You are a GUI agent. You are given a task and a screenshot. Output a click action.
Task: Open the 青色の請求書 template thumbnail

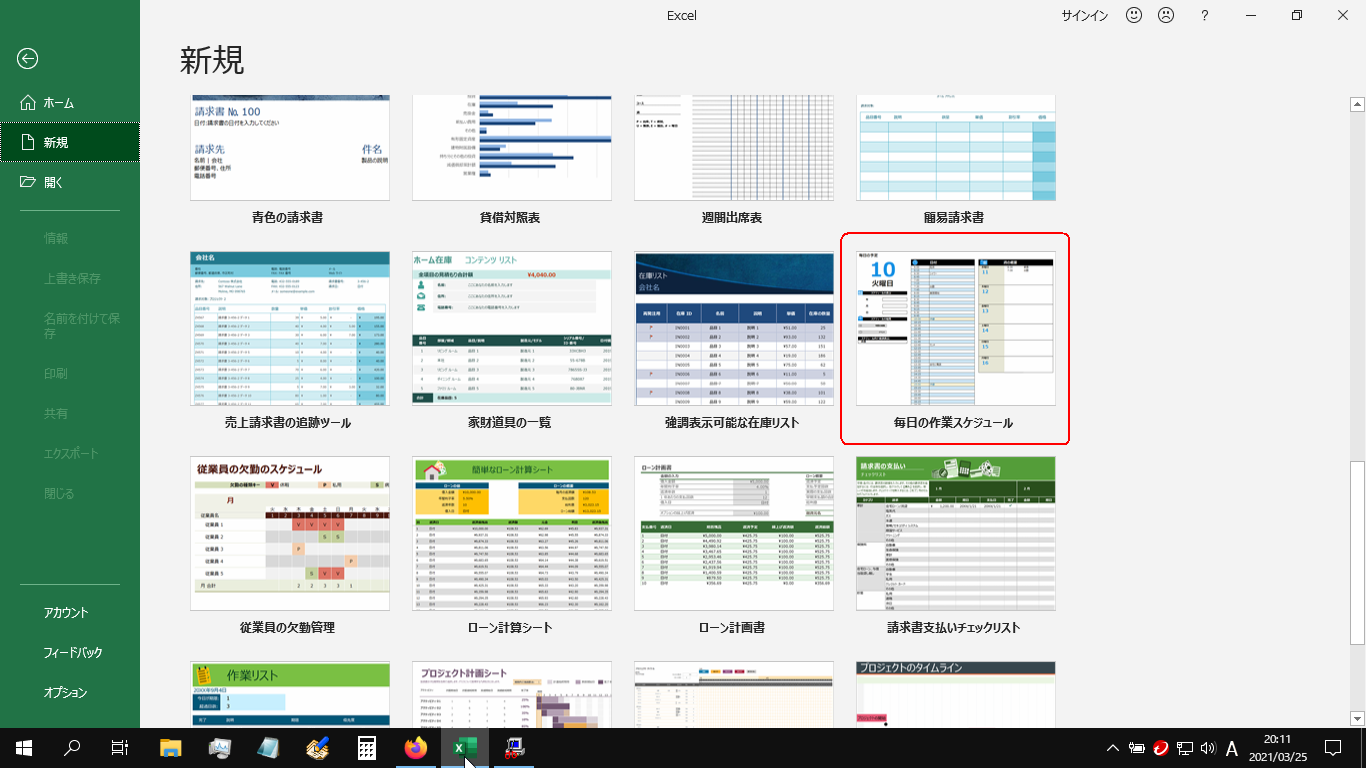[x=290, y=148]
